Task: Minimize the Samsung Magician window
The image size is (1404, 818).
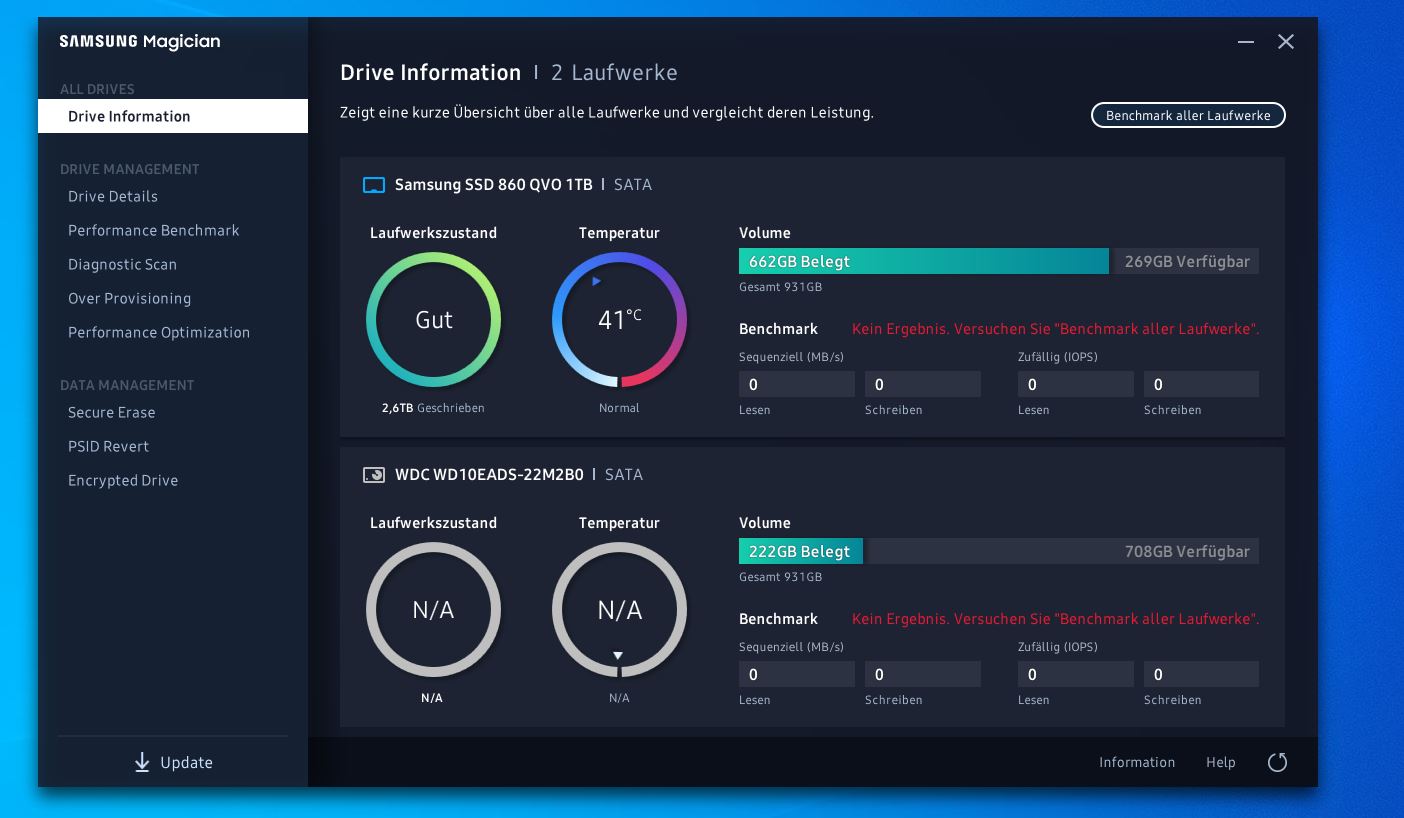Action: point(1245,42)
